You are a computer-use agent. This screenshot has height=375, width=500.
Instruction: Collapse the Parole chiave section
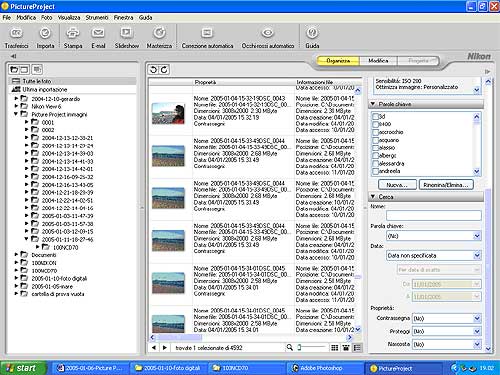373,104
